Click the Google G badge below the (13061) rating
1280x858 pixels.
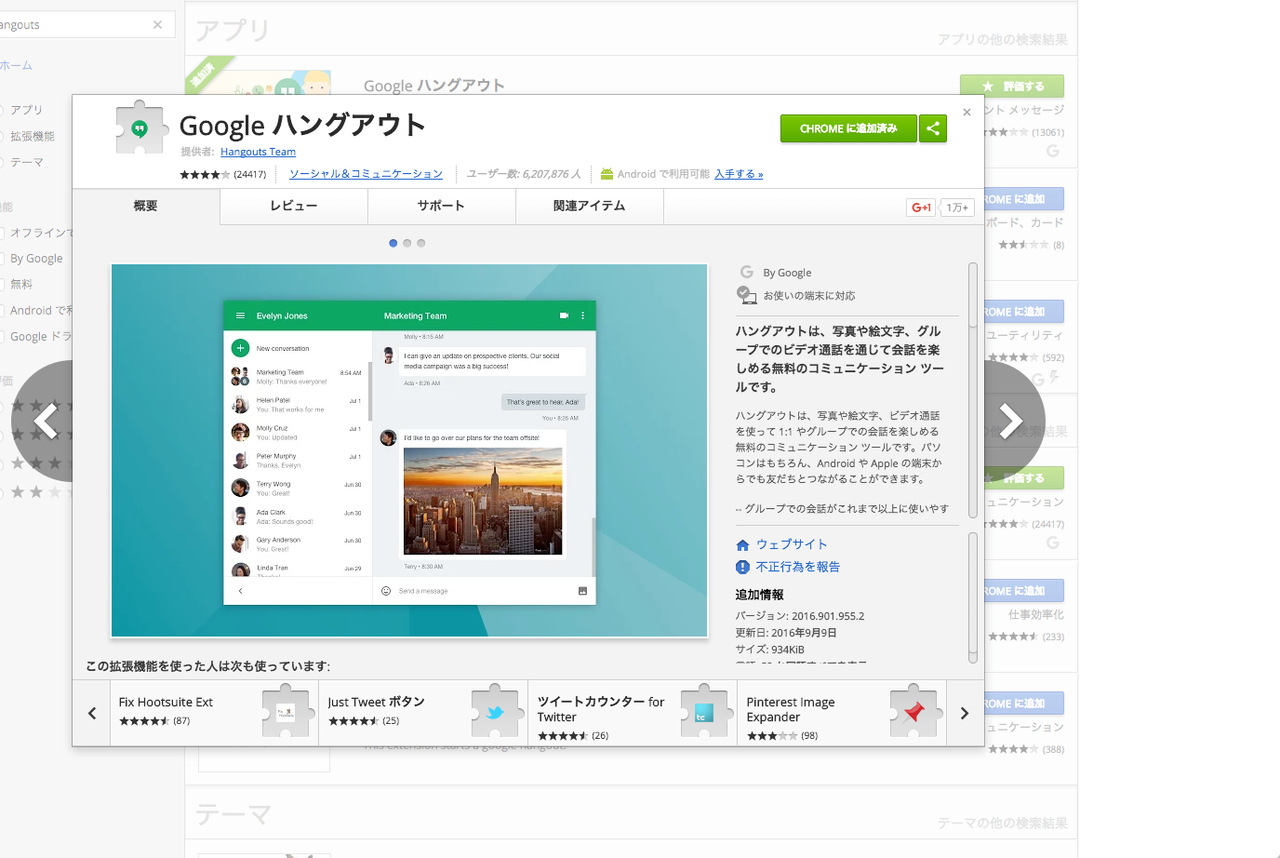click(x=1052, y=151)
